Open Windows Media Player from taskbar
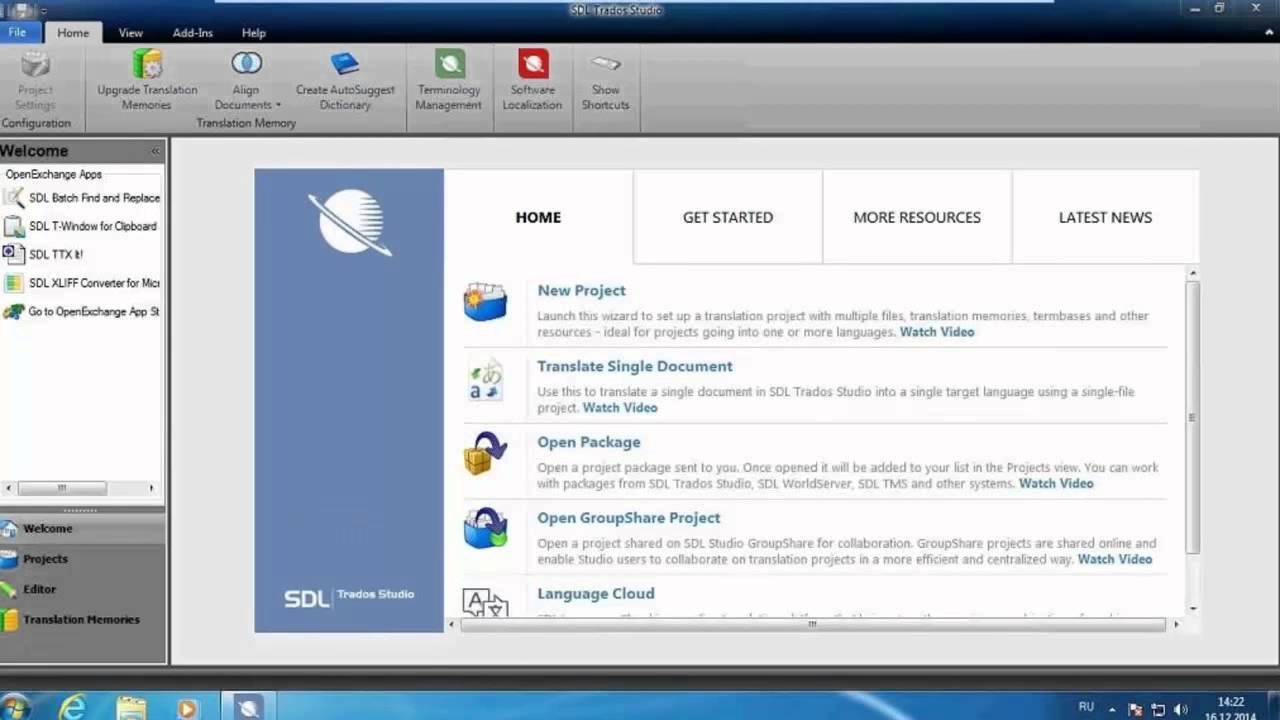 tap(187, 708)
